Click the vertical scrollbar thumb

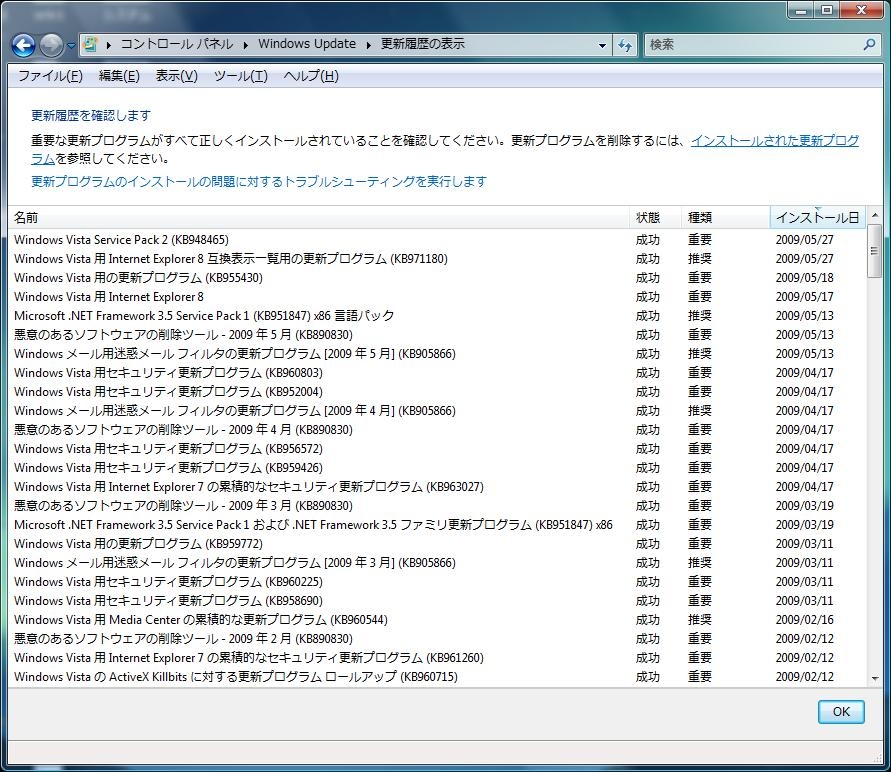point(875,251)
